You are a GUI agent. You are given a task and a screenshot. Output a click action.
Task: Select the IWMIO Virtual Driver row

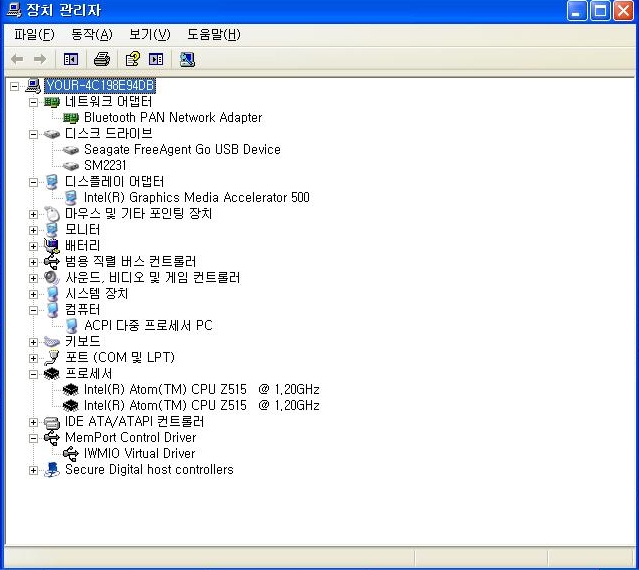click(x=139, y=453)
